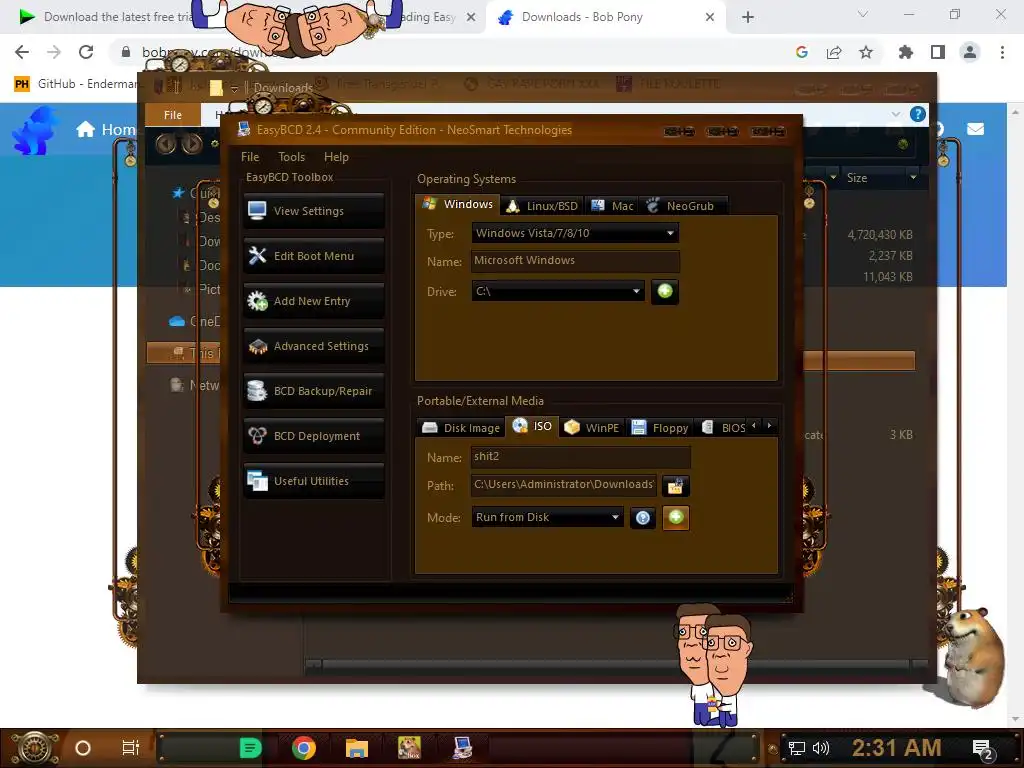Open EasyBCD taskbar icon
Screen dimensions: 1024x768
(462, 748)
